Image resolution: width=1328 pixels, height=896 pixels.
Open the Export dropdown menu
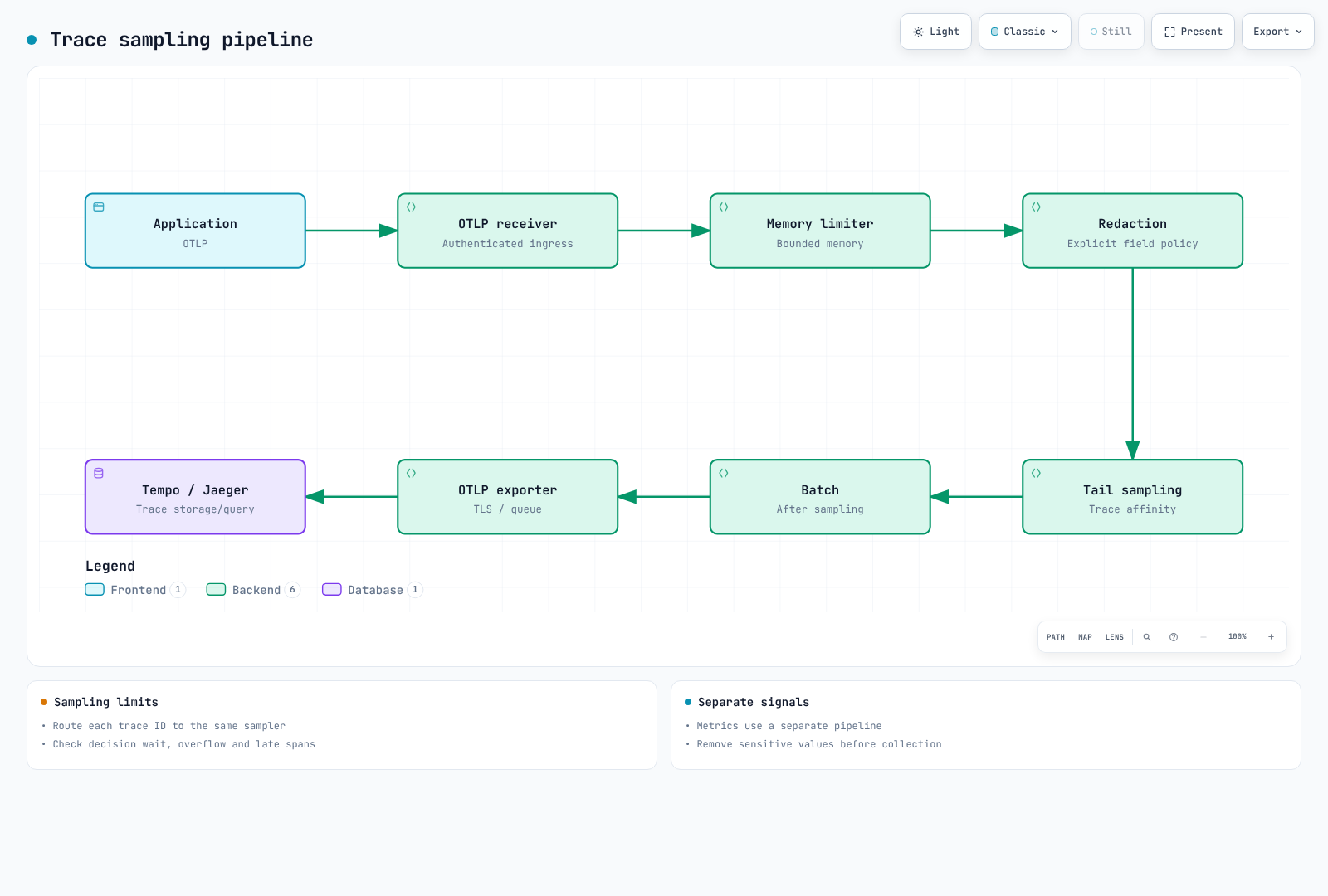pos(1278,32)
